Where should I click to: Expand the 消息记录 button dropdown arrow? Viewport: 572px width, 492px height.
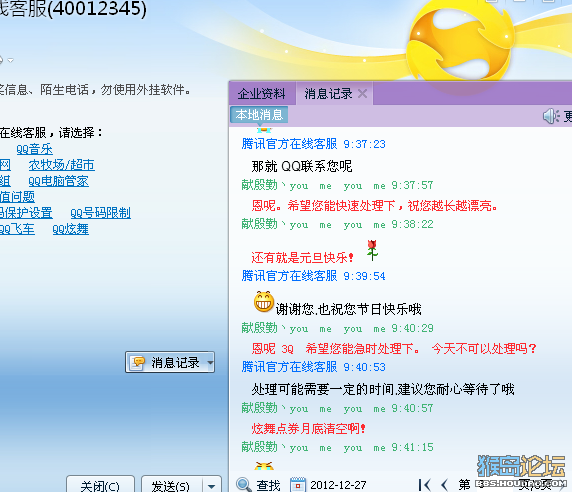(210, 362)
